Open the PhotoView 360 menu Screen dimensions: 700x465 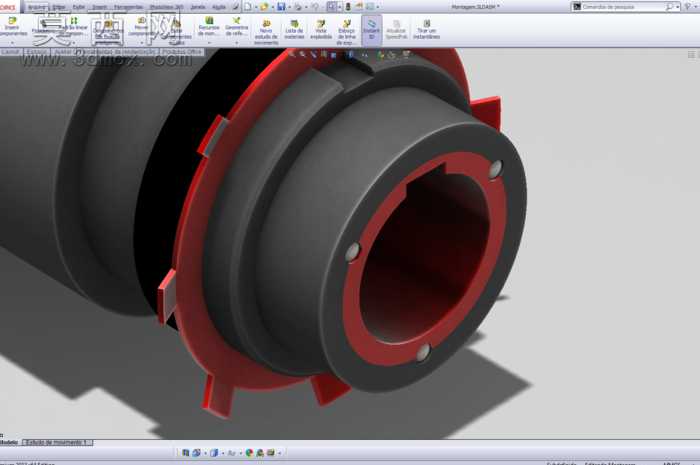pos(167,7)
